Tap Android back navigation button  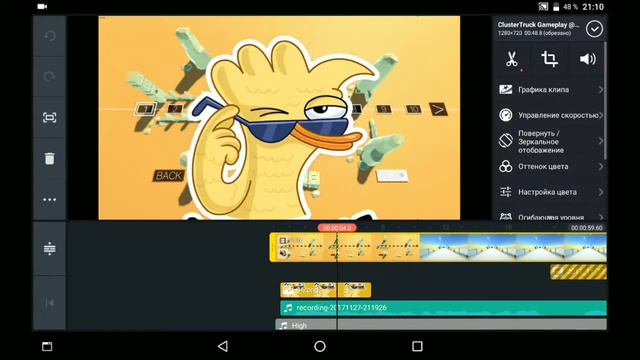pyautogui.click(x=223, y=346)
